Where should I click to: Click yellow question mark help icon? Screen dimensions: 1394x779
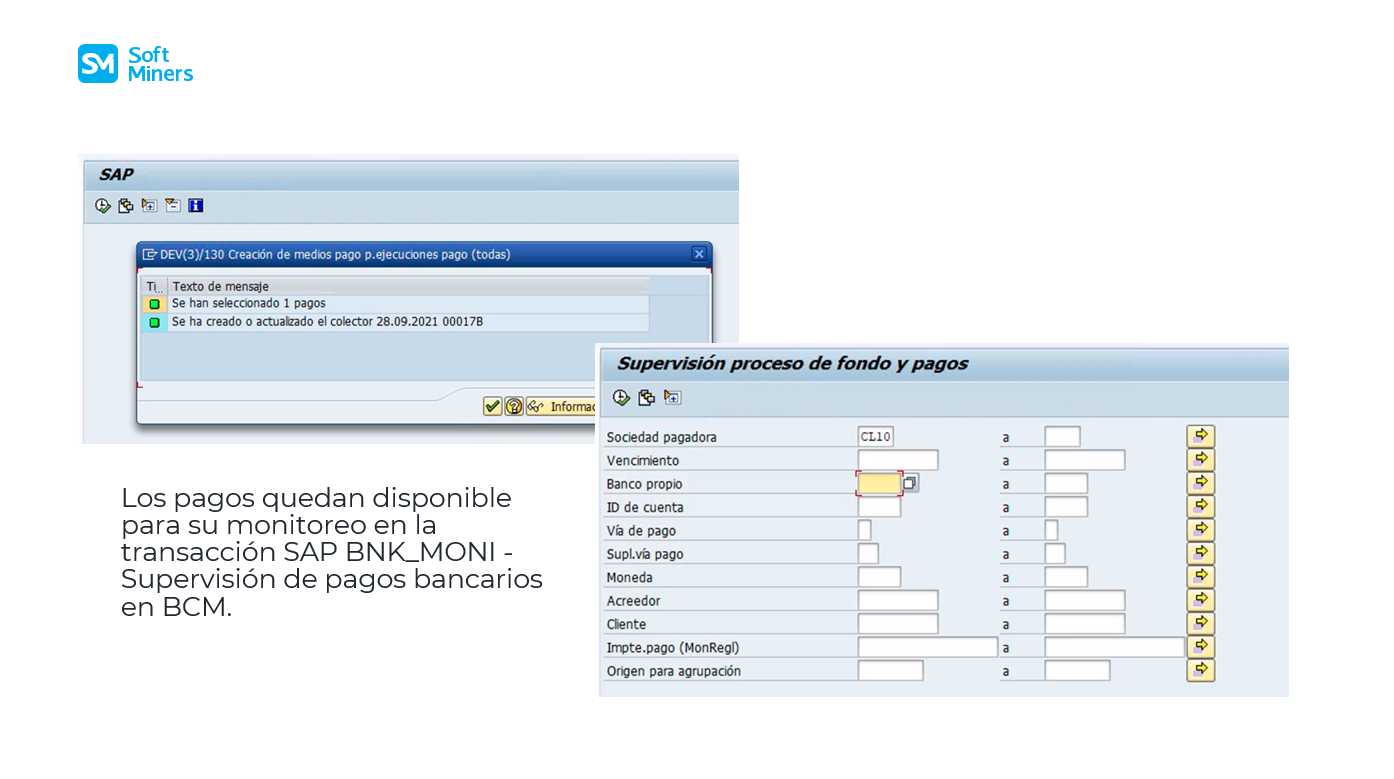(514, 406)
